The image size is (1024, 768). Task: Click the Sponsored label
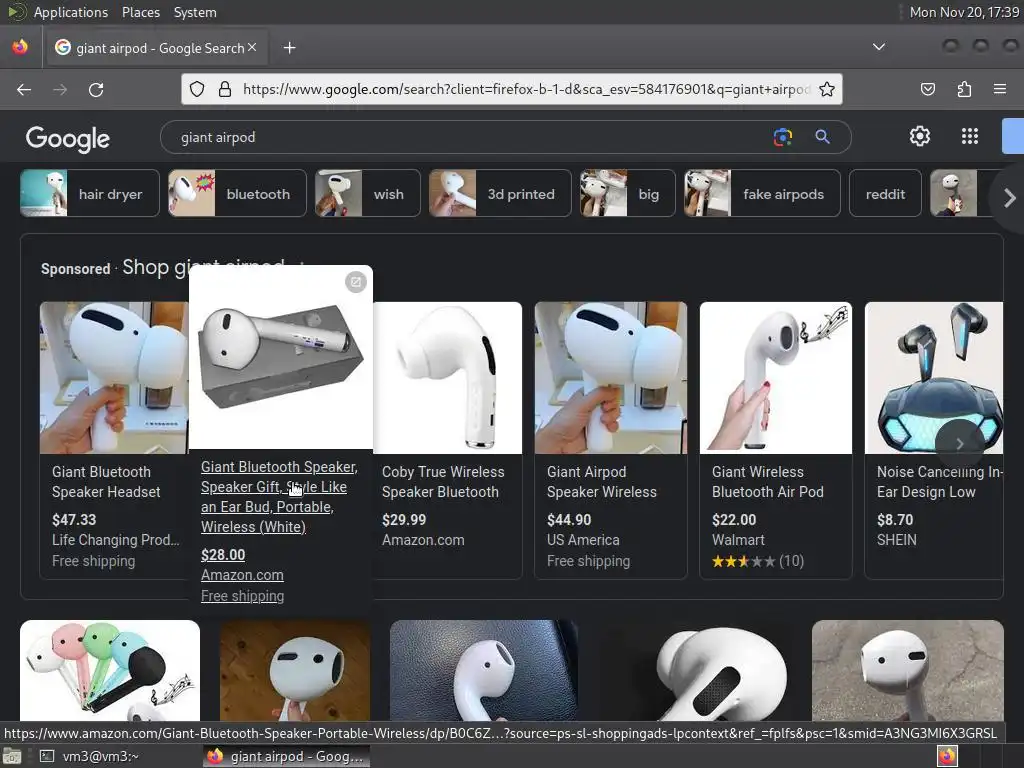pos(76,269)
